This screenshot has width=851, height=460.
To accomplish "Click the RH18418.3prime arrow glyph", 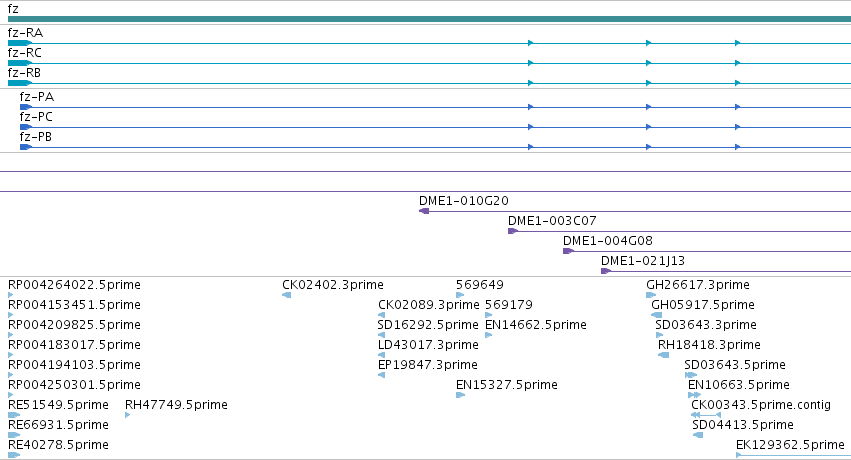I will click(x=663, y=355).
